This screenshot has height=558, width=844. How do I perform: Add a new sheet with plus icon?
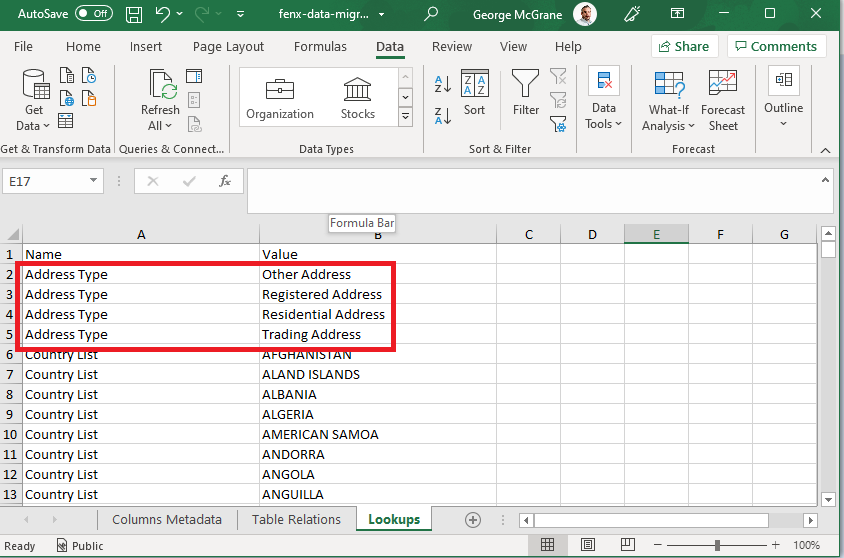point(473,520)
